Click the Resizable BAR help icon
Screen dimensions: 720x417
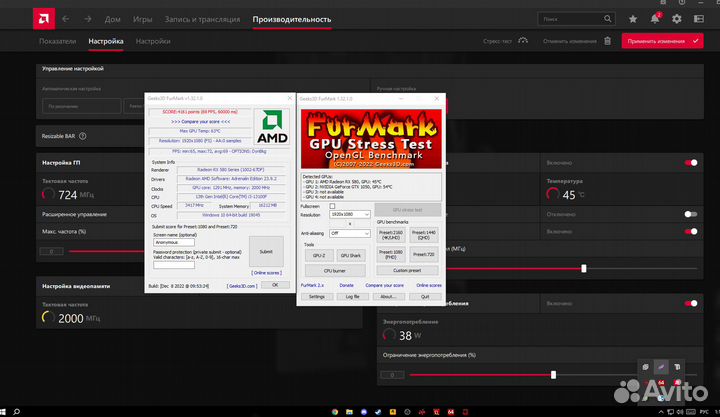pos(83,136)
